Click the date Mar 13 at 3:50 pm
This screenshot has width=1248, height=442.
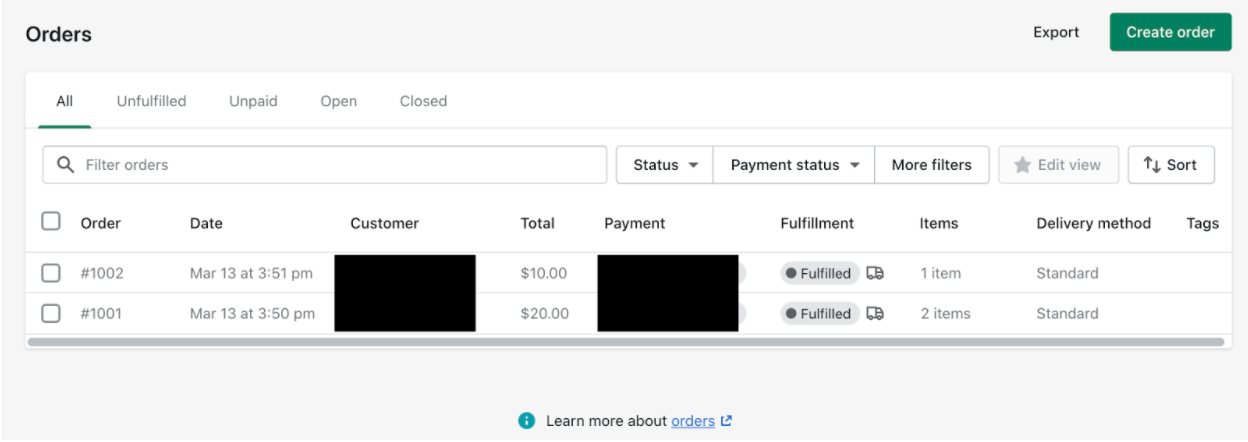252,313
